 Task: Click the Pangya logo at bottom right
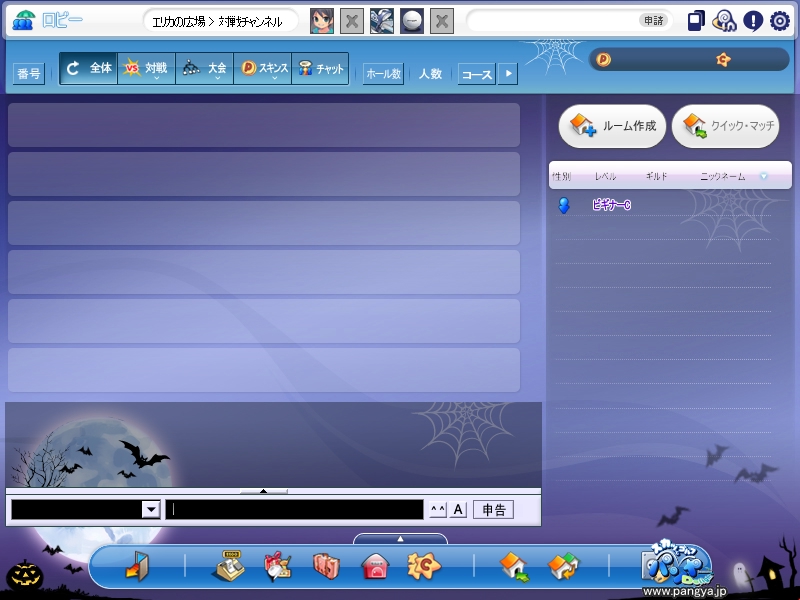coord(677,564)
